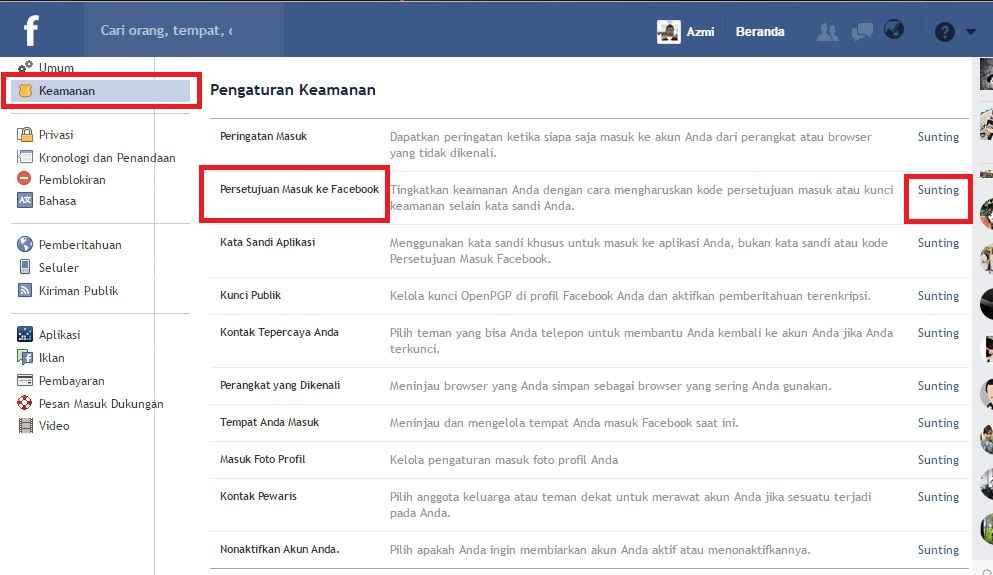Click the 'Kontak Pewaris' row title
The width and height of the screenshot is (993, 575).
pos(258,496)
